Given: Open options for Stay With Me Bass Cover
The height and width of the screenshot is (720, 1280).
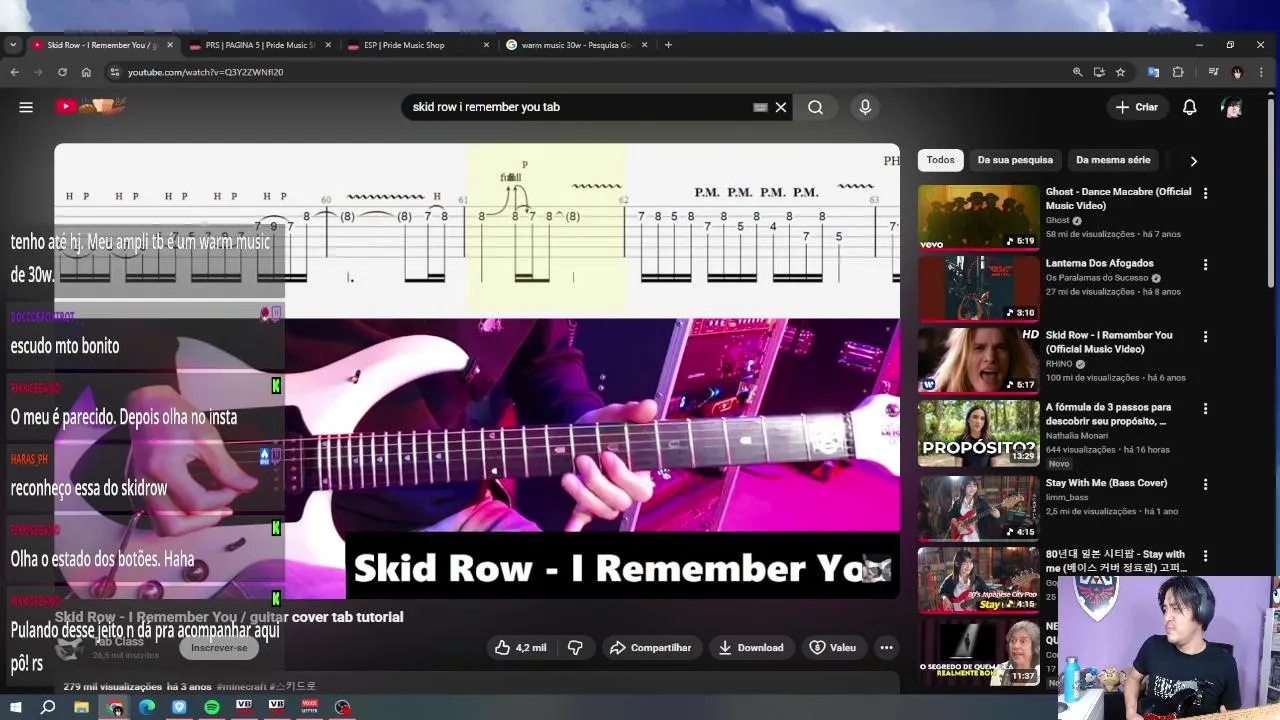Looking at the screenshot, I should (1205, 484).
